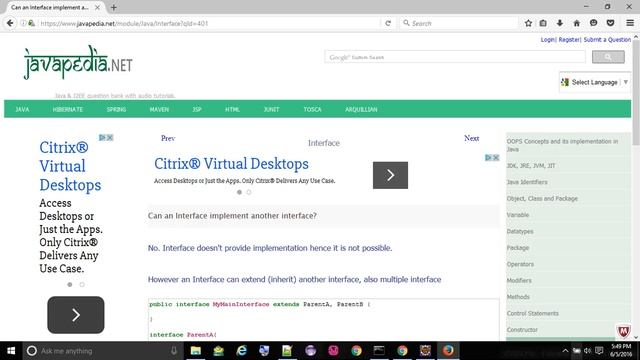Screen dimensions: 640x360
Task: Show site identity info icon in address bar
Action: 23,23
